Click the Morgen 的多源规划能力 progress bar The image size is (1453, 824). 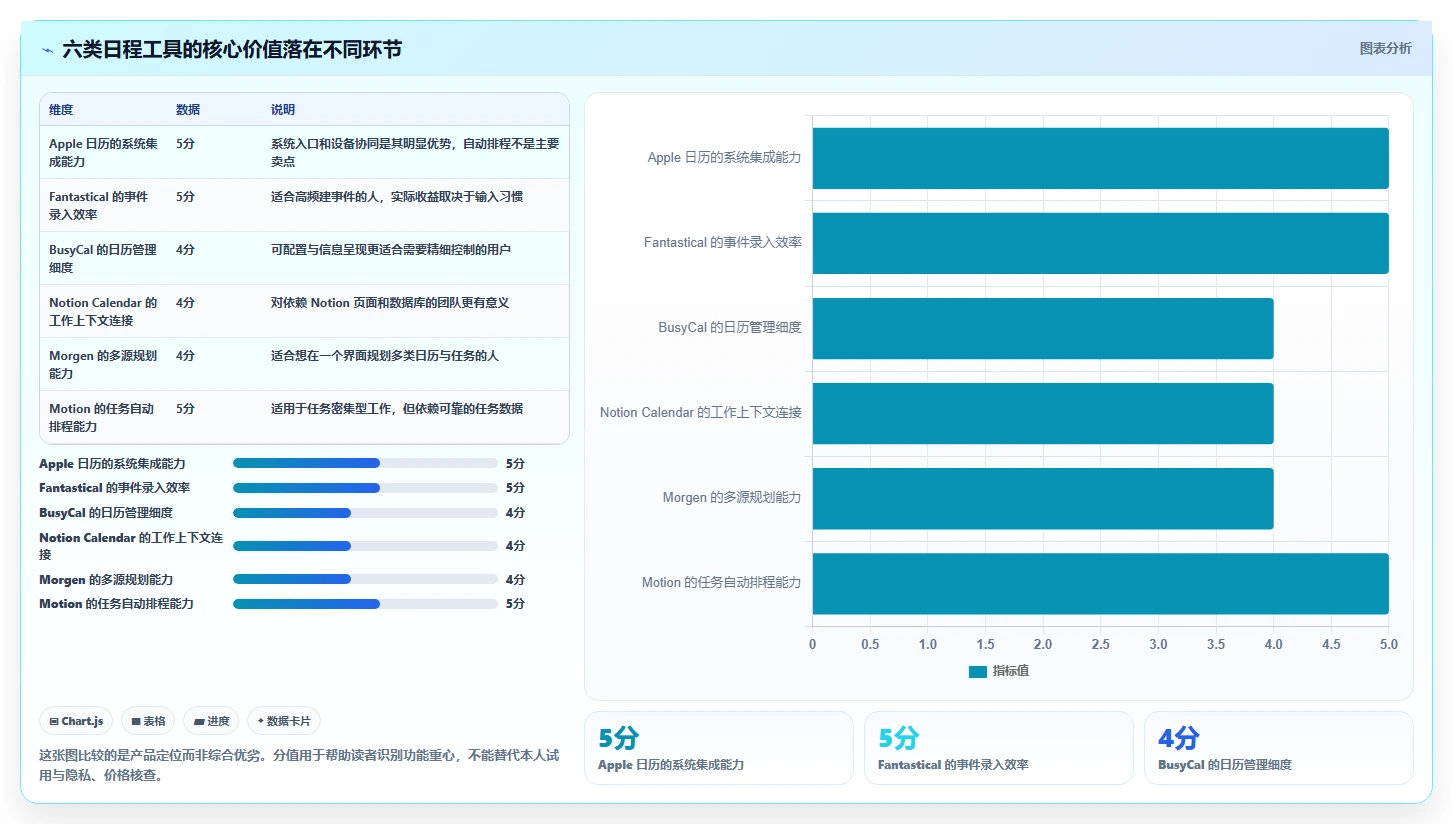coord(365,579)
